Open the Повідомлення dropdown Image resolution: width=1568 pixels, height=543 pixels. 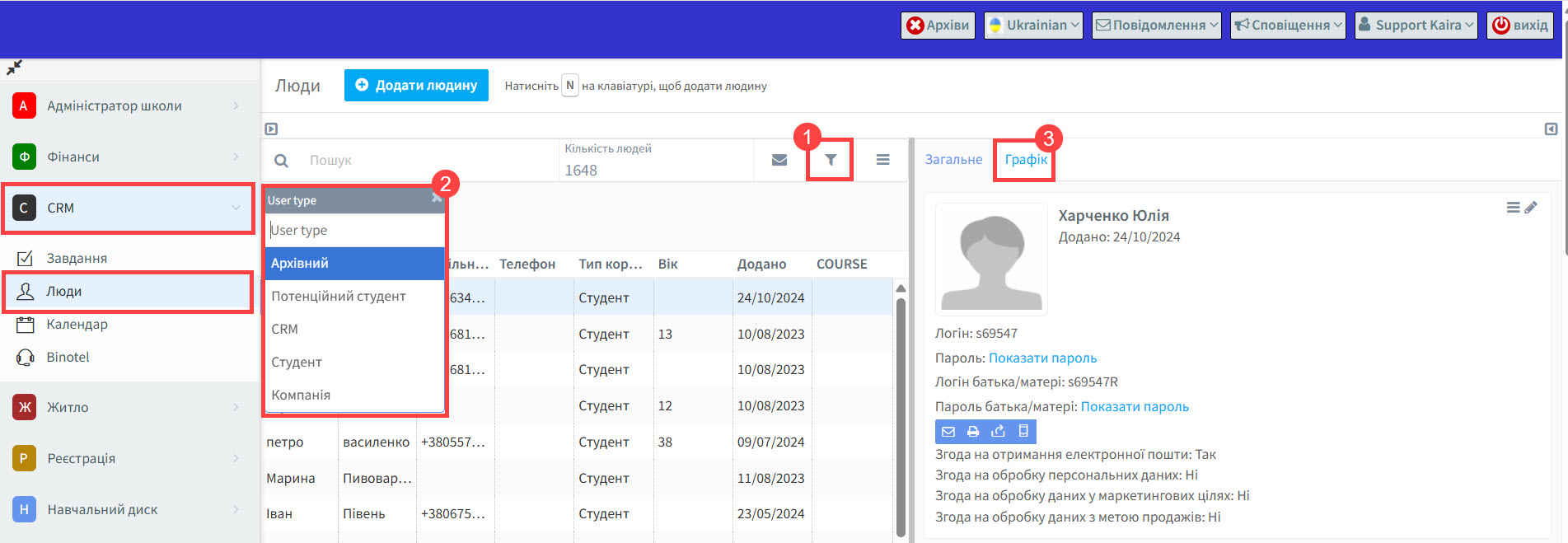pyautogui.click(x=1156, y=25)
